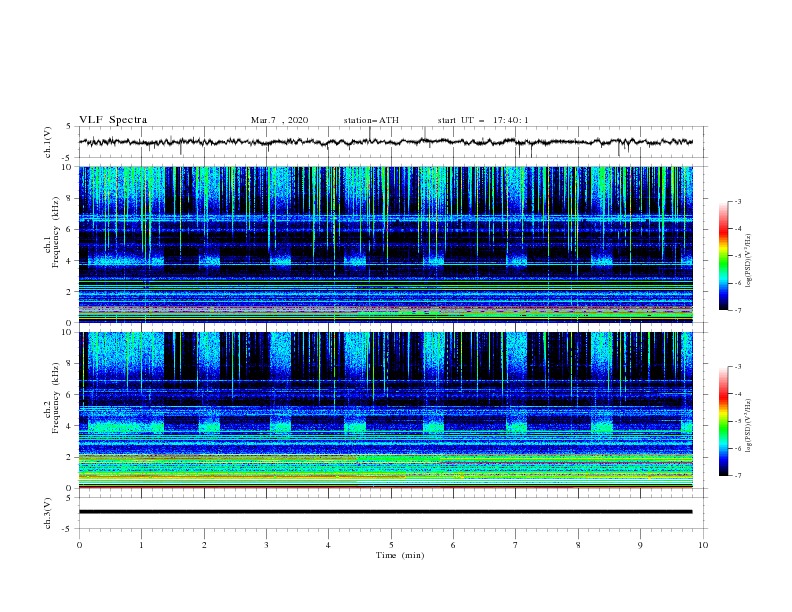
Task: Click the "ch.1(V)" axis label
Action: (x=48, y=142)
